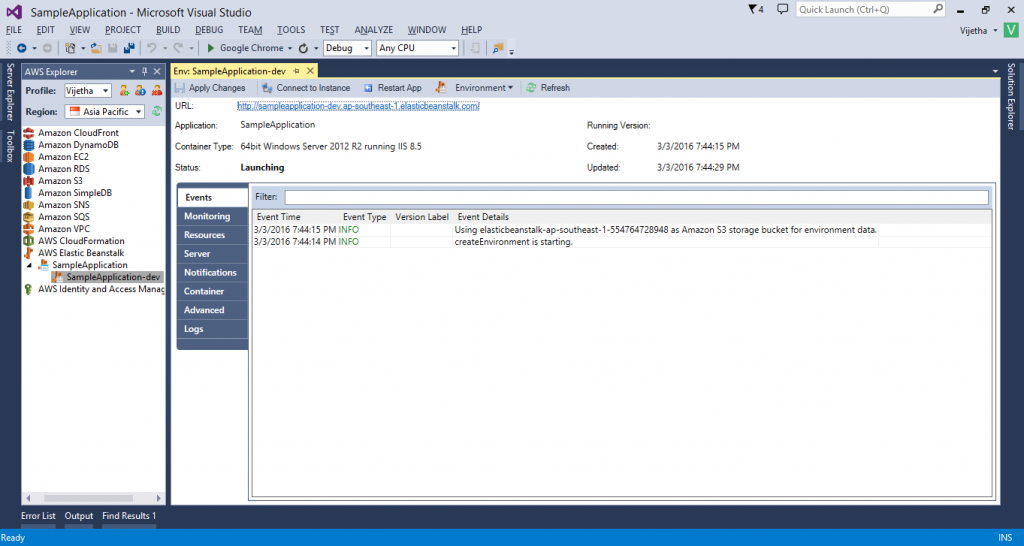Click the Apply Changes button
Screen dimensions: 1024x546
coord(209,88)
